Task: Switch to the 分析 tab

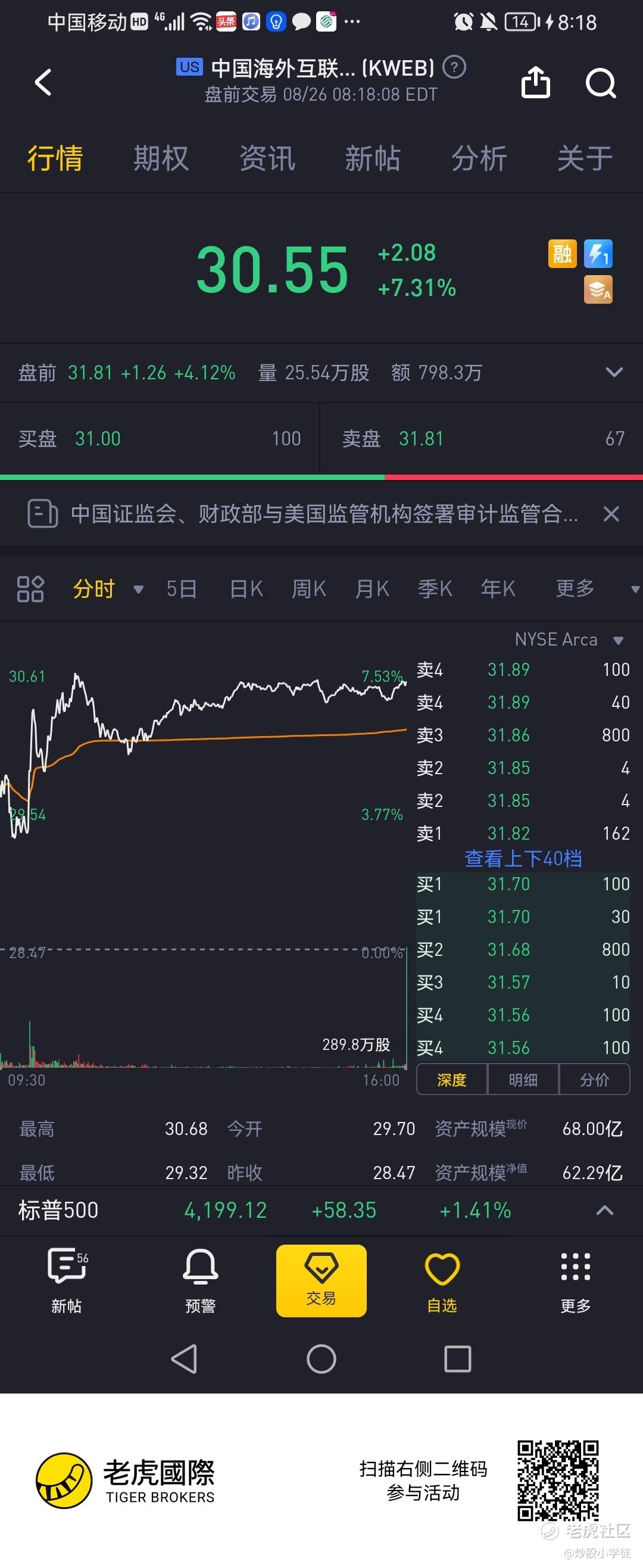Action: pyautogui.click(x=479, y=158)
